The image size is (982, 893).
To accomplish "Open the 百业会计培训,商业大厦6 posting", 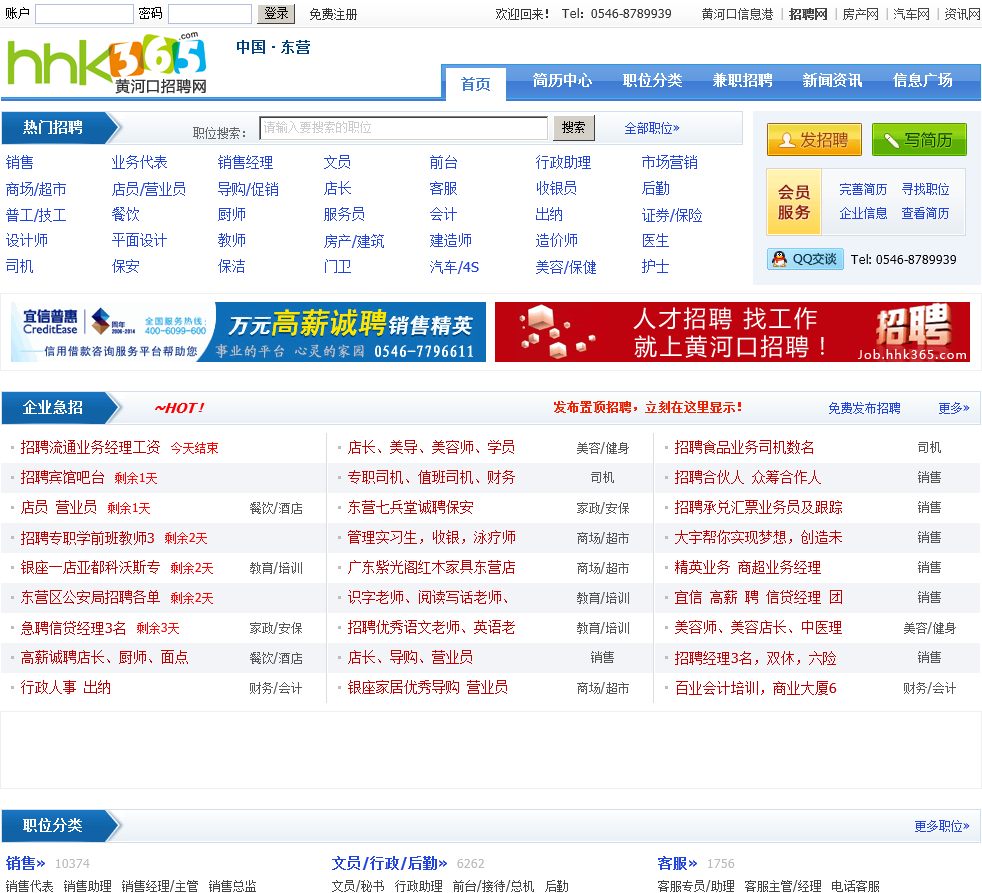I will (x=755, y=688).
